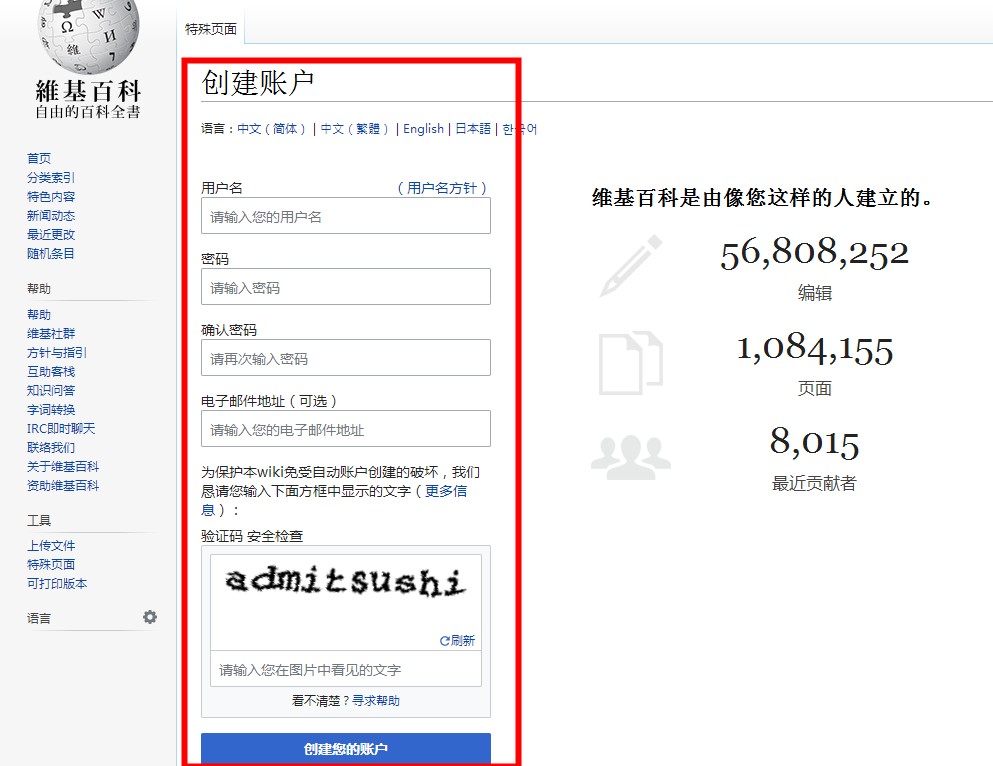Switch language to 日本語
This screenshot has height=766, width=993.
473,129
